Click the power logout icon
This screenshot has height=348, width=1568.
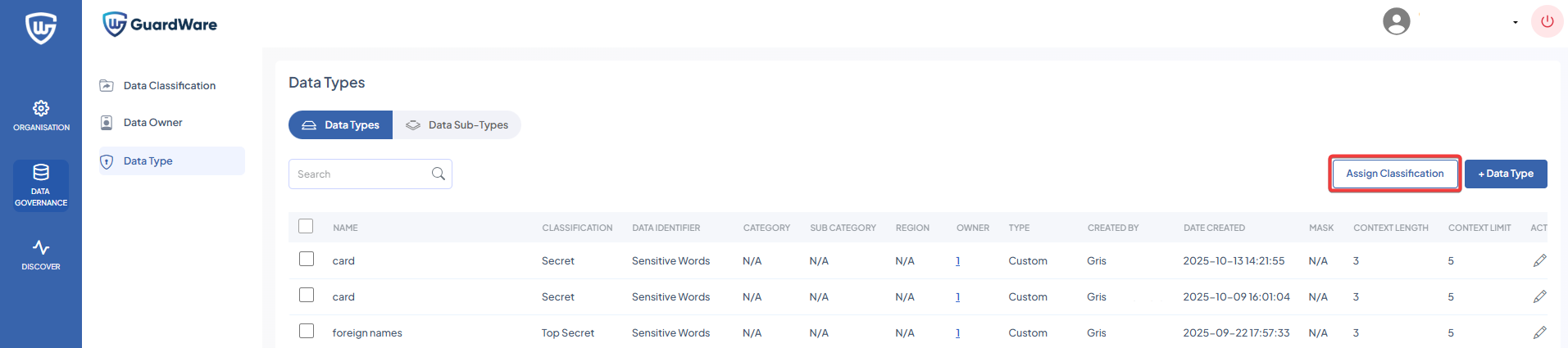coord(1547,22)
